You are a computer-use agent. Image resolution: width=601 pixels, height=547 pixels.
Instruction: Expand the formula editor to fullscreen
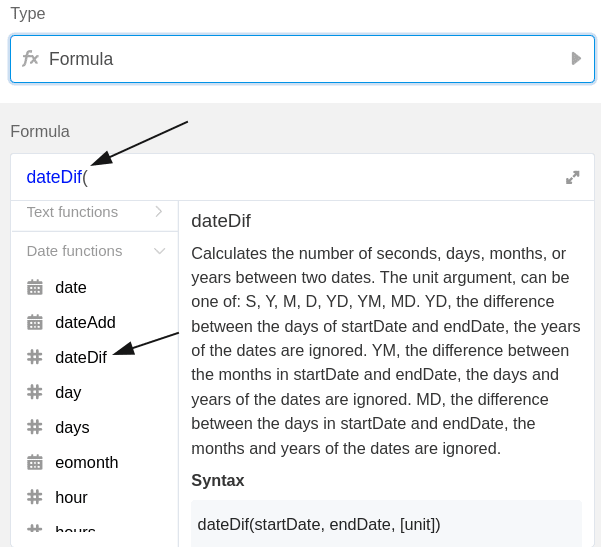point(573,178)
